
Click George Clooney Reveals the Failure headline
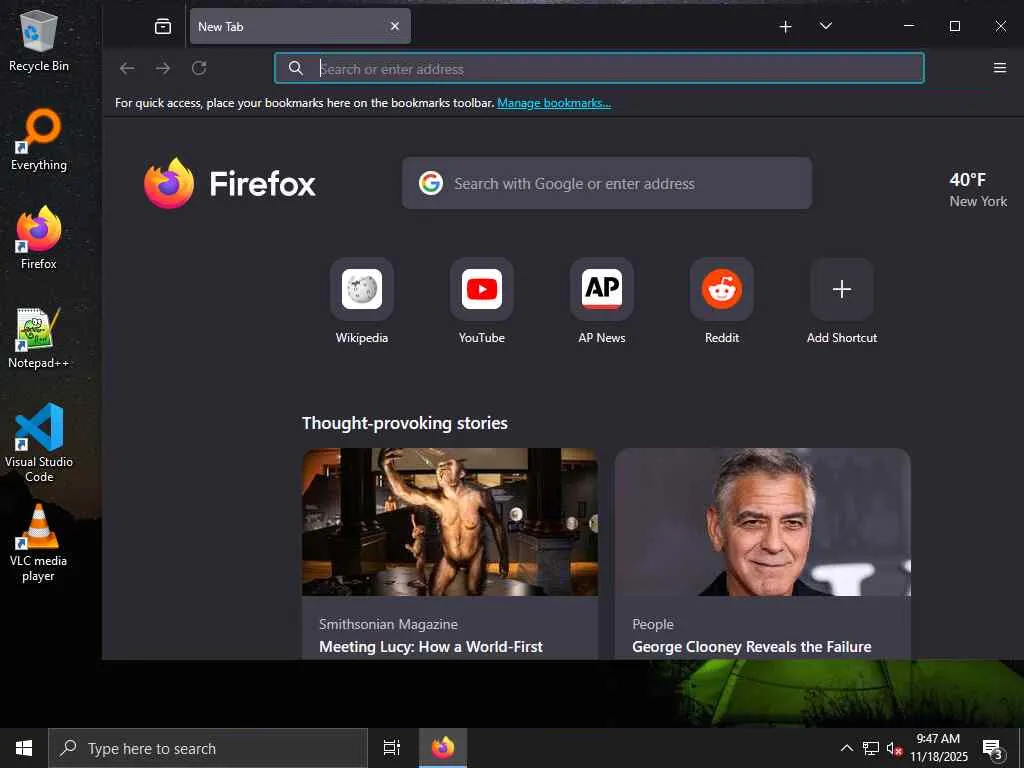(752, 647)
